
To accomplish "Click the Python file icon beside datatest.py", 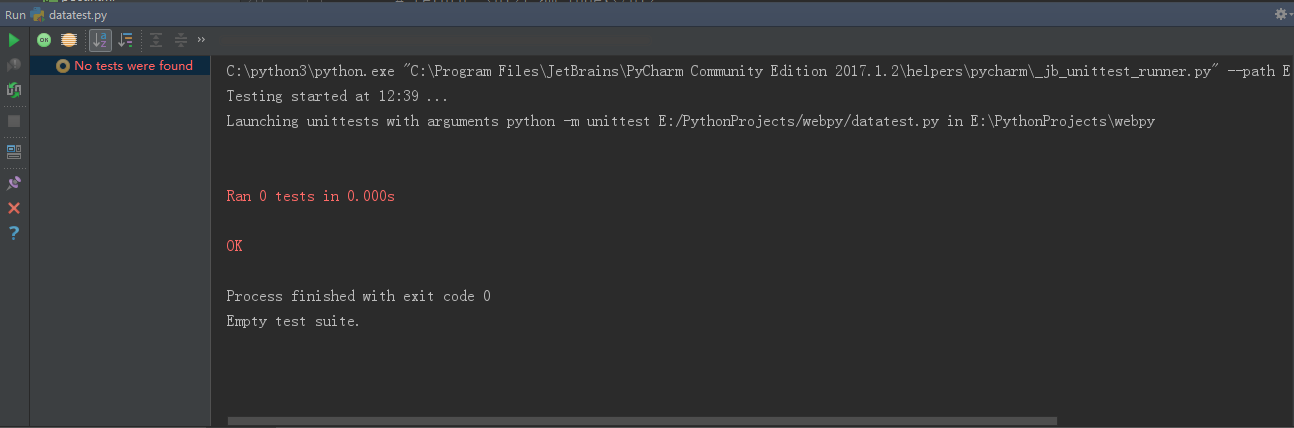I will point(38,15).
